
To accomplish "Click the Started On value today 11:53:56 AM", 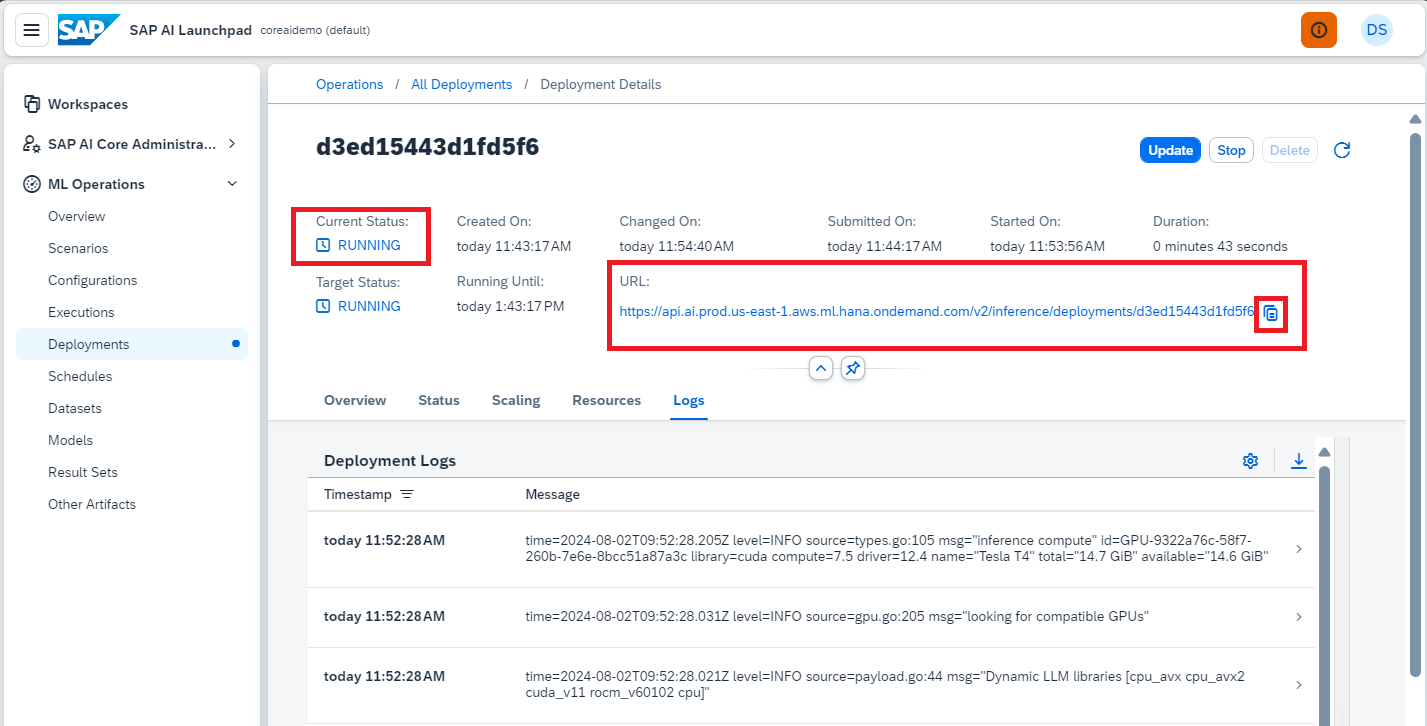I will (1047, 246).
